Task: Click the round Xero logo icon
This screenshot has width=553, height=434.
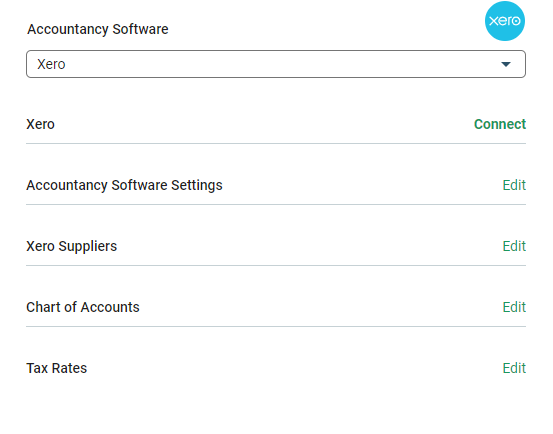Action: [x=505, y=21]
